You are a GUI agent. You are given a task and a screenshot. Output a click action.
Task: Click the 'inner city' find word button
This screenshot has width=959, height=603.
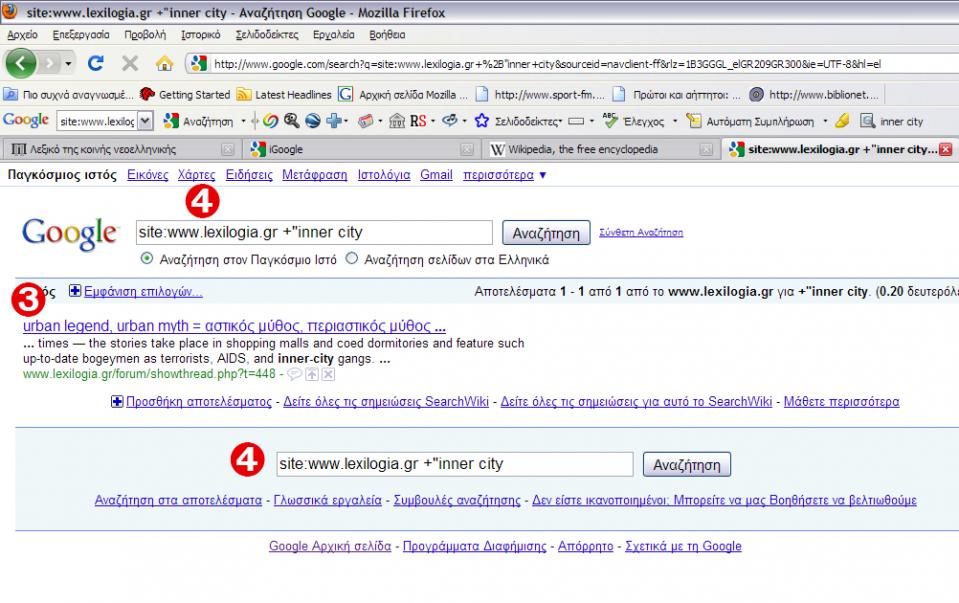[x=892, y=121]
